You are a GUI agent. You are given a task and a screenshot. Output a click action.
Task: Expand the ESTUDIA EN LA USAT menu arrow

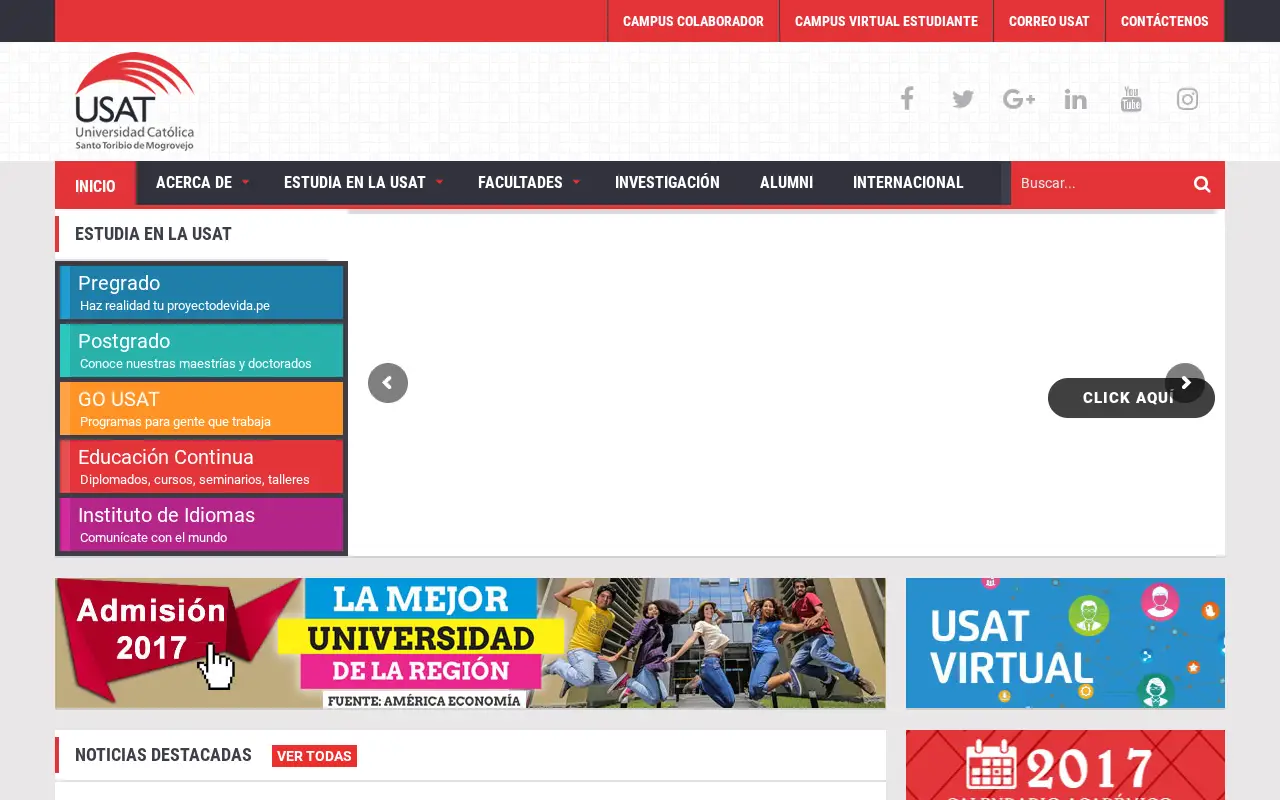439,183
